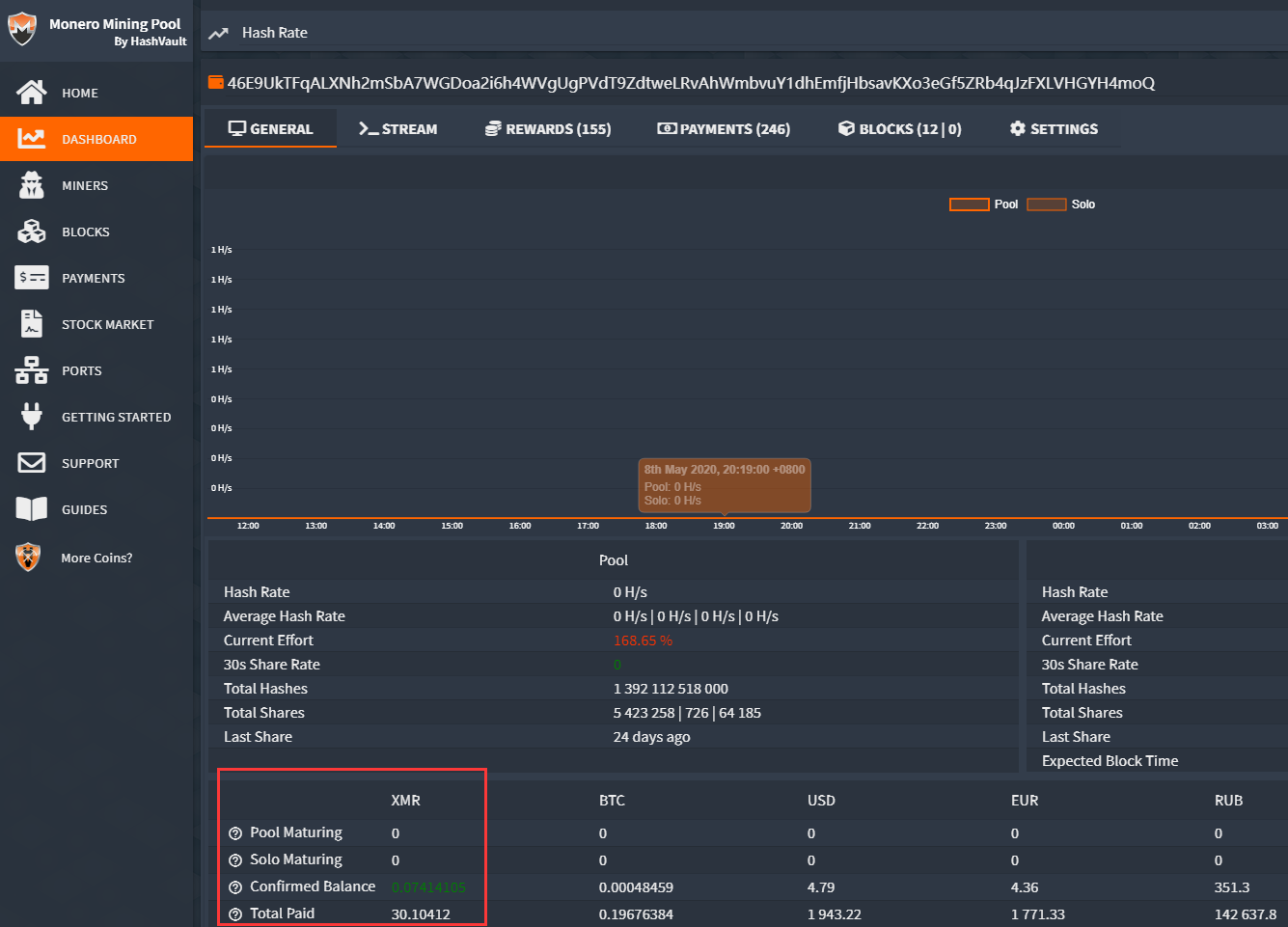This screenshot has height=927, width=1288.
Task: Click the Home house icon in sidebar
Action: pyautogui.click(x=32, y=93)
